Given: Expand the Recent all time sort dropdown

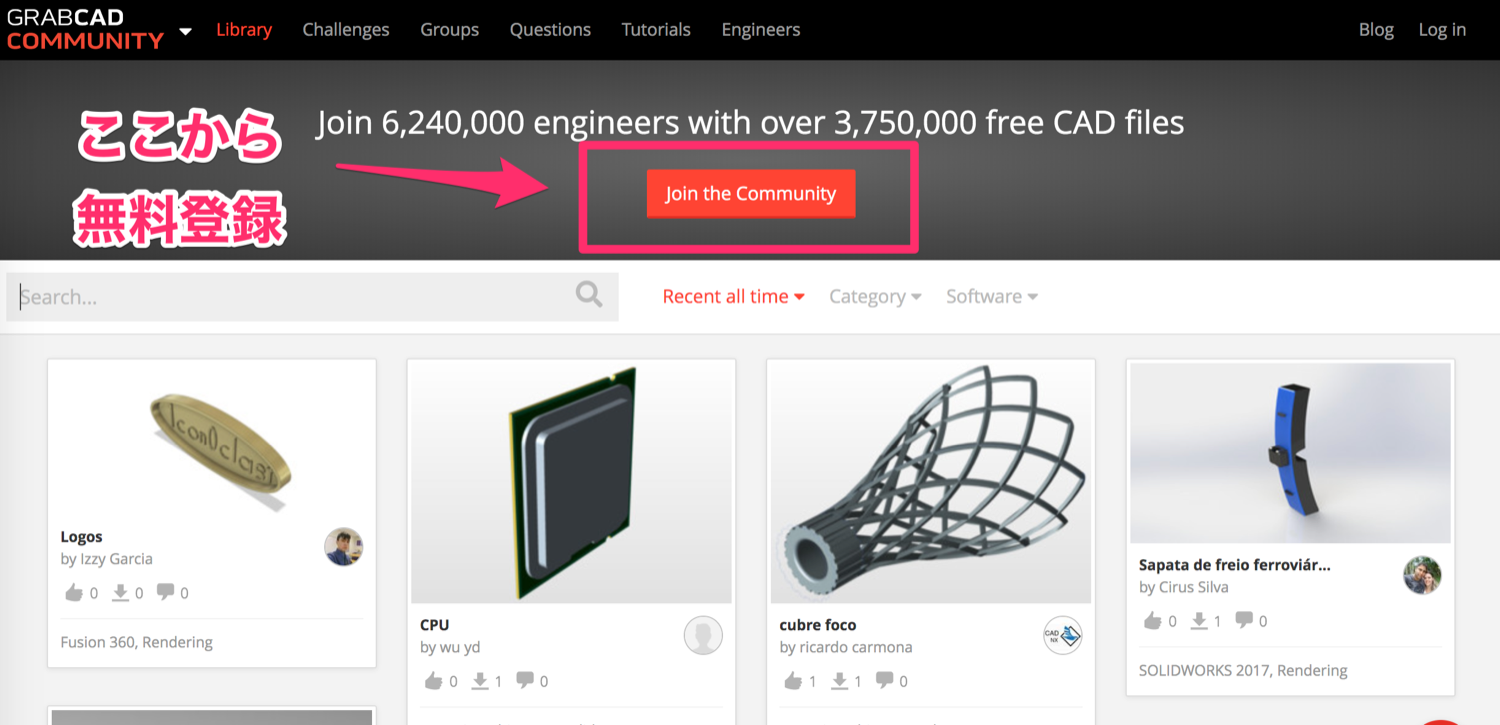Looking at the screenshot, I should coord(733,296).
